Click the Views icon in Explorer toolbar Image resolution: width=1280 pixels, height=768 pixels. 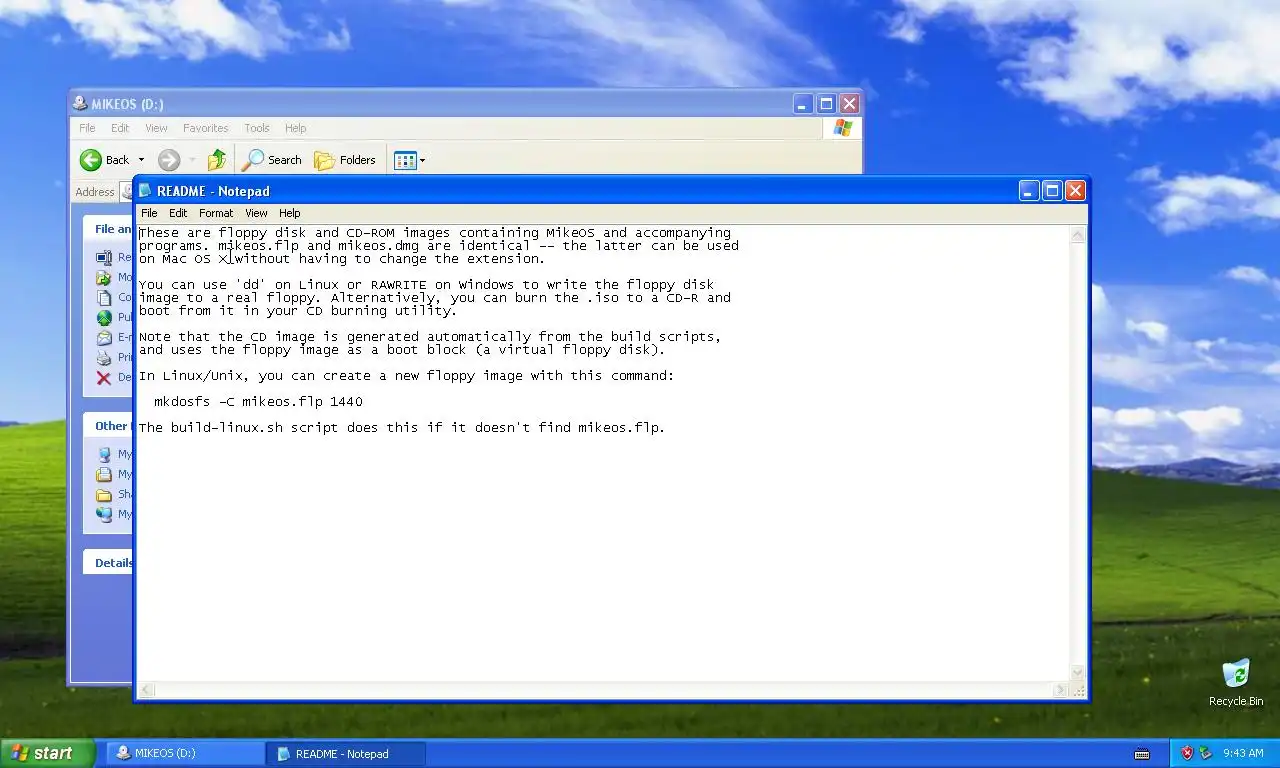[x=405, y=160]
